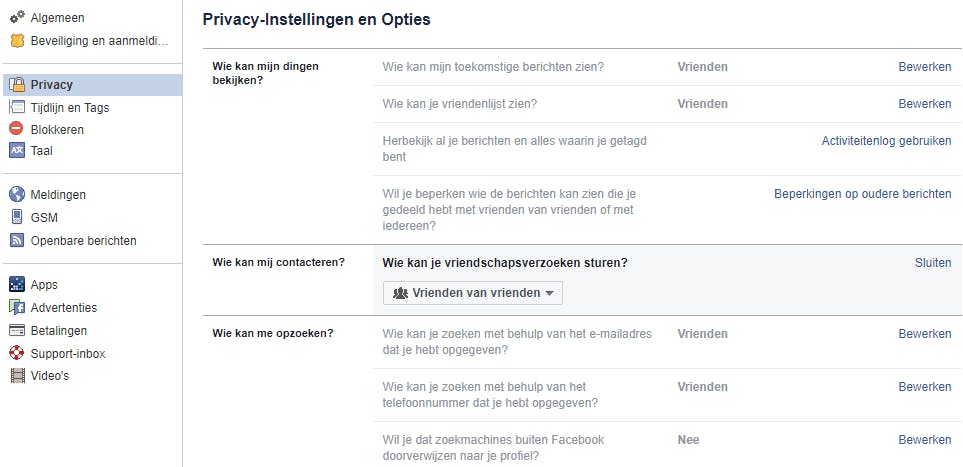Click the Blokkeren red stop icon
Image resolution: width=963 pixels, height=467 pixels.
[16, 129]
